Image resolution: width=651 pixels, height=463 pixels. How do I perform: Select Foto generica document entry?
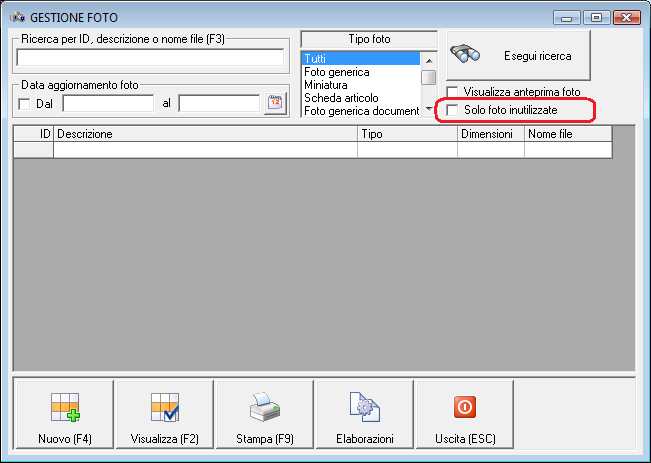[361, 111]
